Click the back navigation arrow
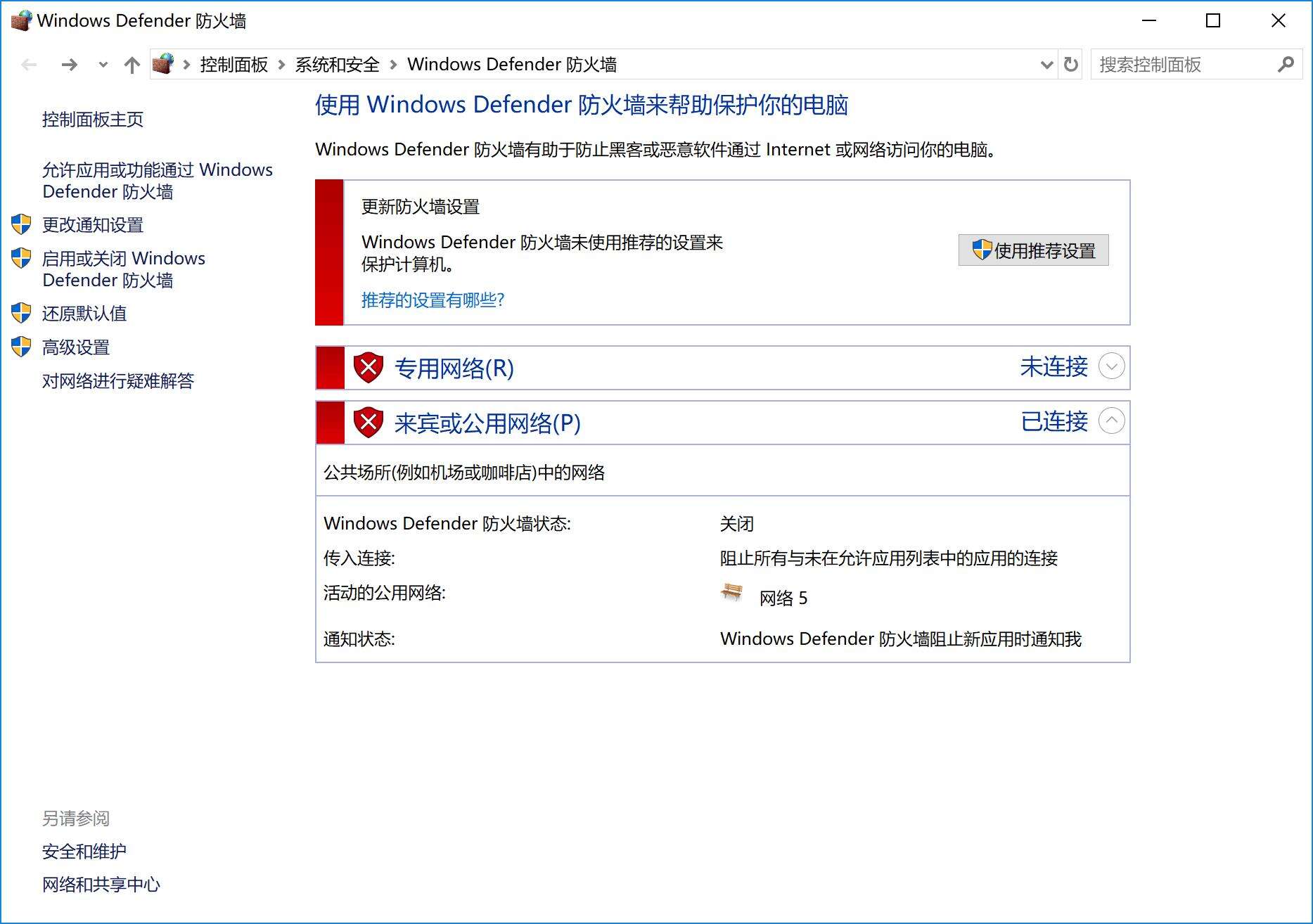This screenshot has height=924, width=1313. coord(29,65)
